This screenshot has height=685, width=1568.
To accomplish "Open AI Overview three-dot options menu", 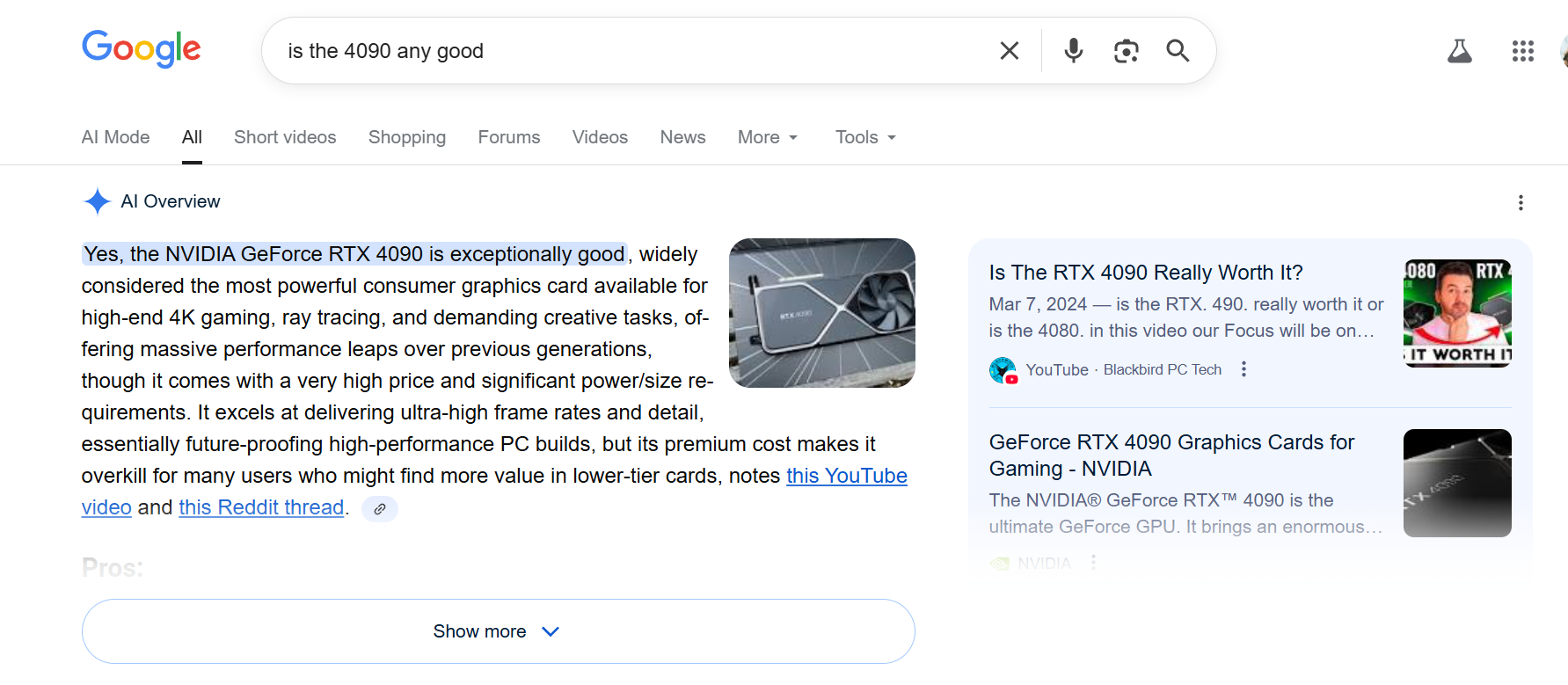I will [x=1521, y=203].
